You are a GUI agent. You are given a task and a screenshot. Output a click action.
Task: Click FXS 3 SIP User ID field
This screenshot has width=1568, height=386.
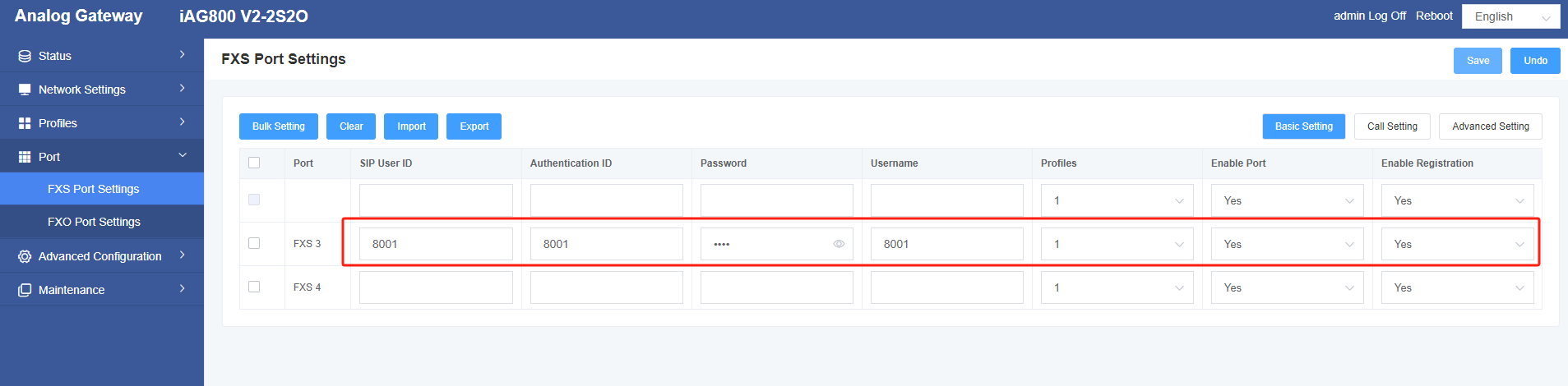coord(436,244)
